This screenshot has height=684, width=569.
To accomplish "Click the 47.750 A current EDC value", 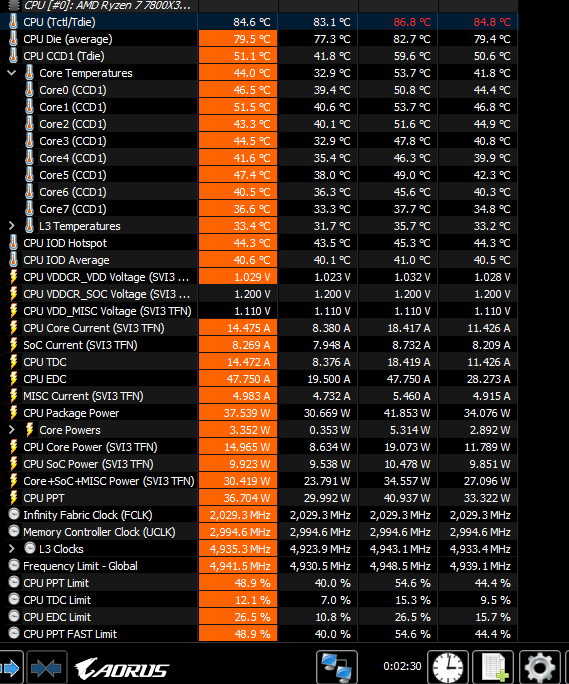I will pyautogui.click(x=248, y=379).
